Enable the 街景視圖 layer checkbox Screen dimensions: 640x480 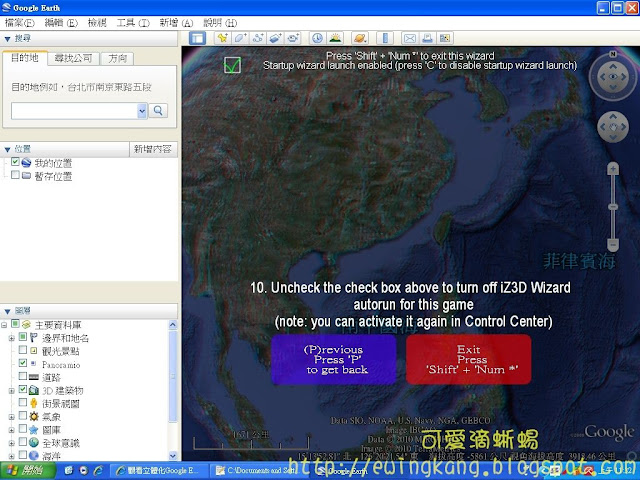23,402
